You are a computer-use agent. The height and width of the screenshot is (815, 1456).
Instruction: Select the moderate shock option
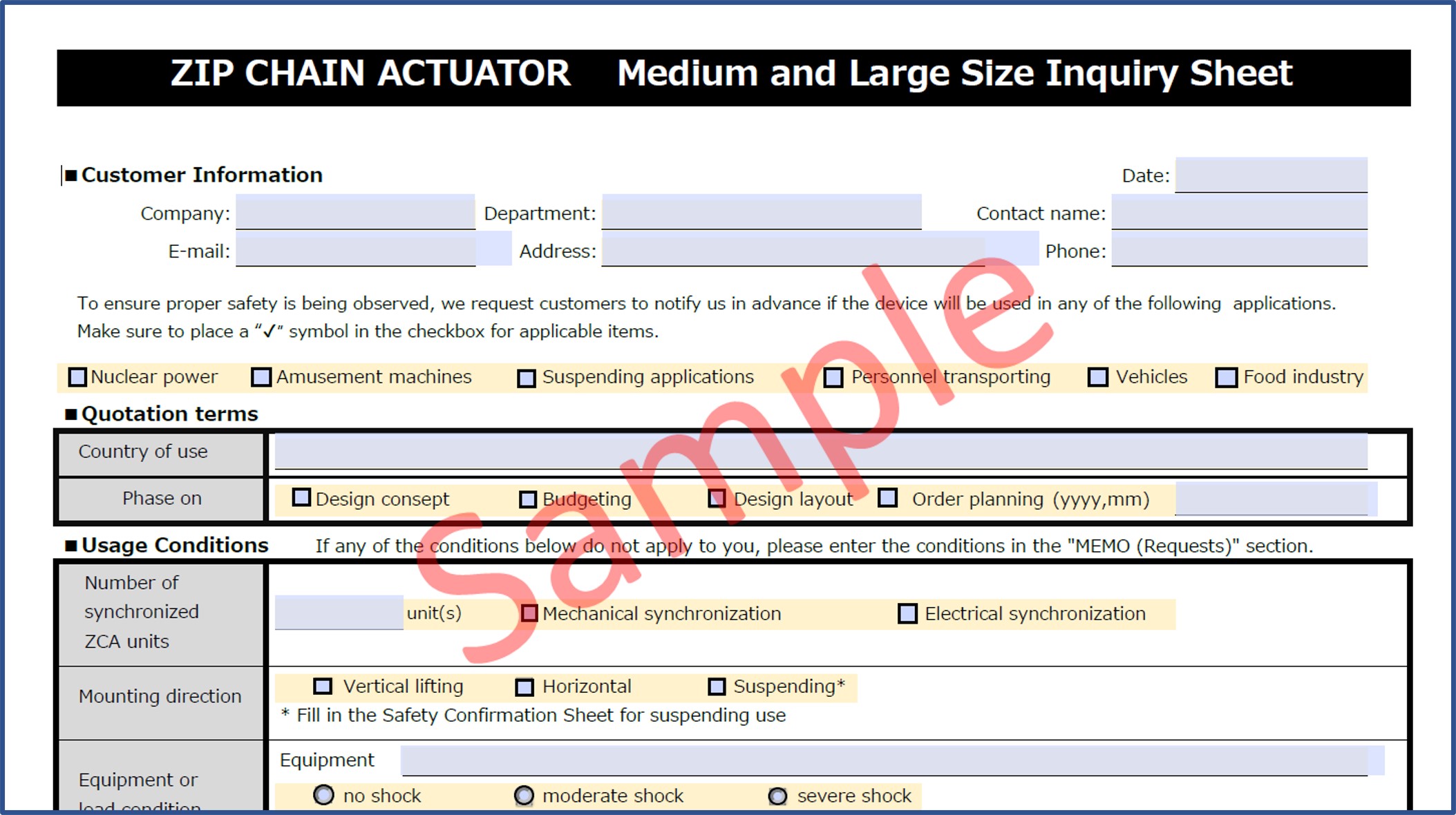[x=524, y=796]
